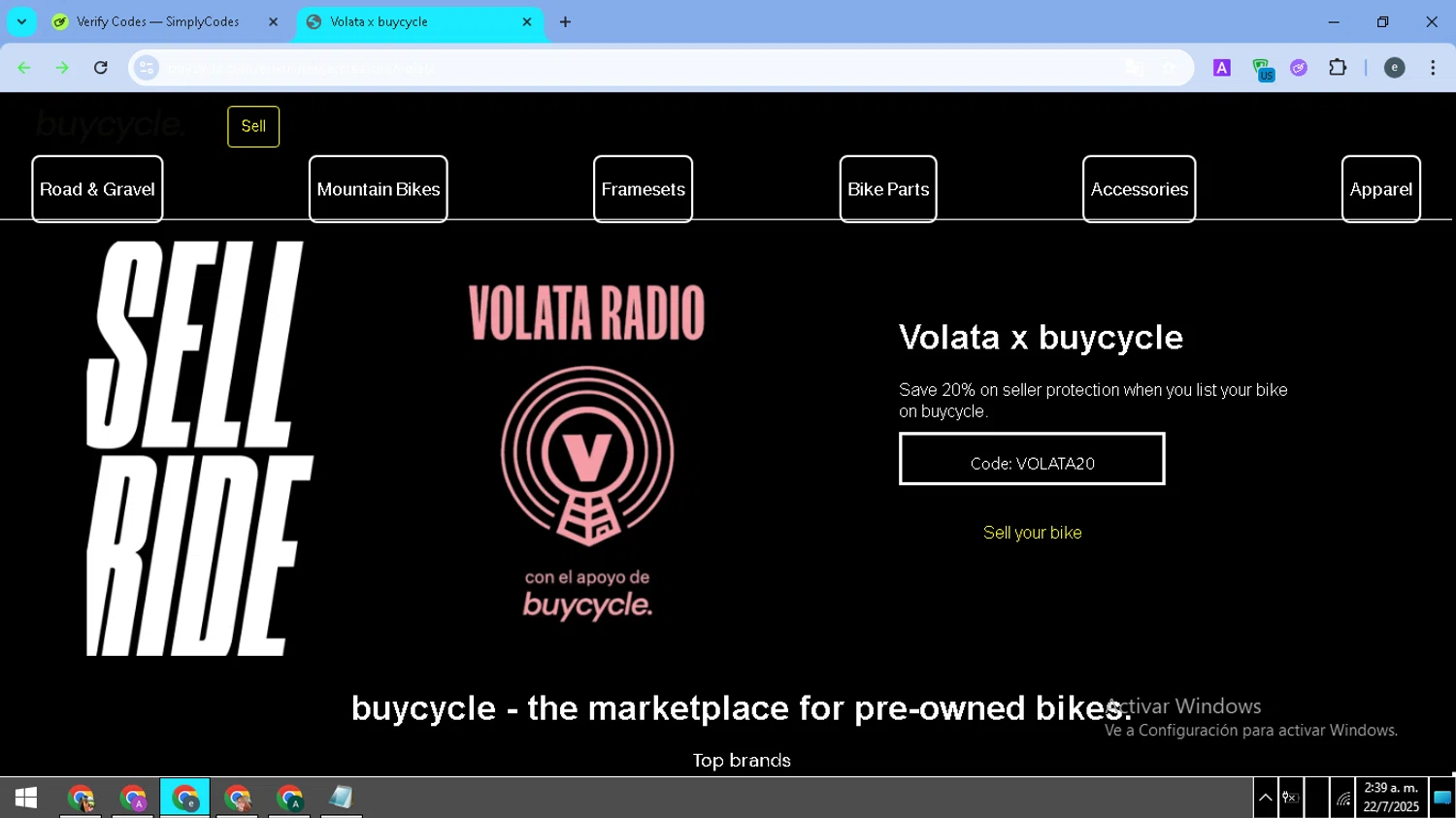Click the 'Save 20% on seller protection' text
The image size is (1456, 818).
[1093, 401]
